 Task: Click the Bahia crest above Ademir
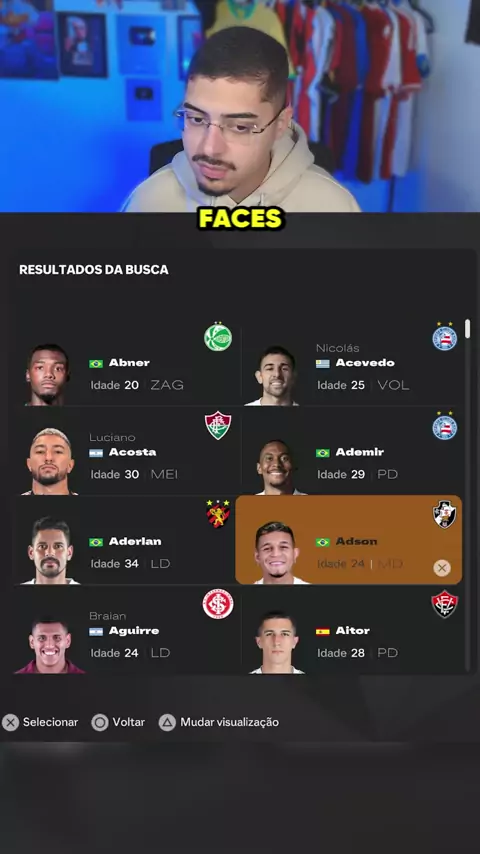[445, 425]
